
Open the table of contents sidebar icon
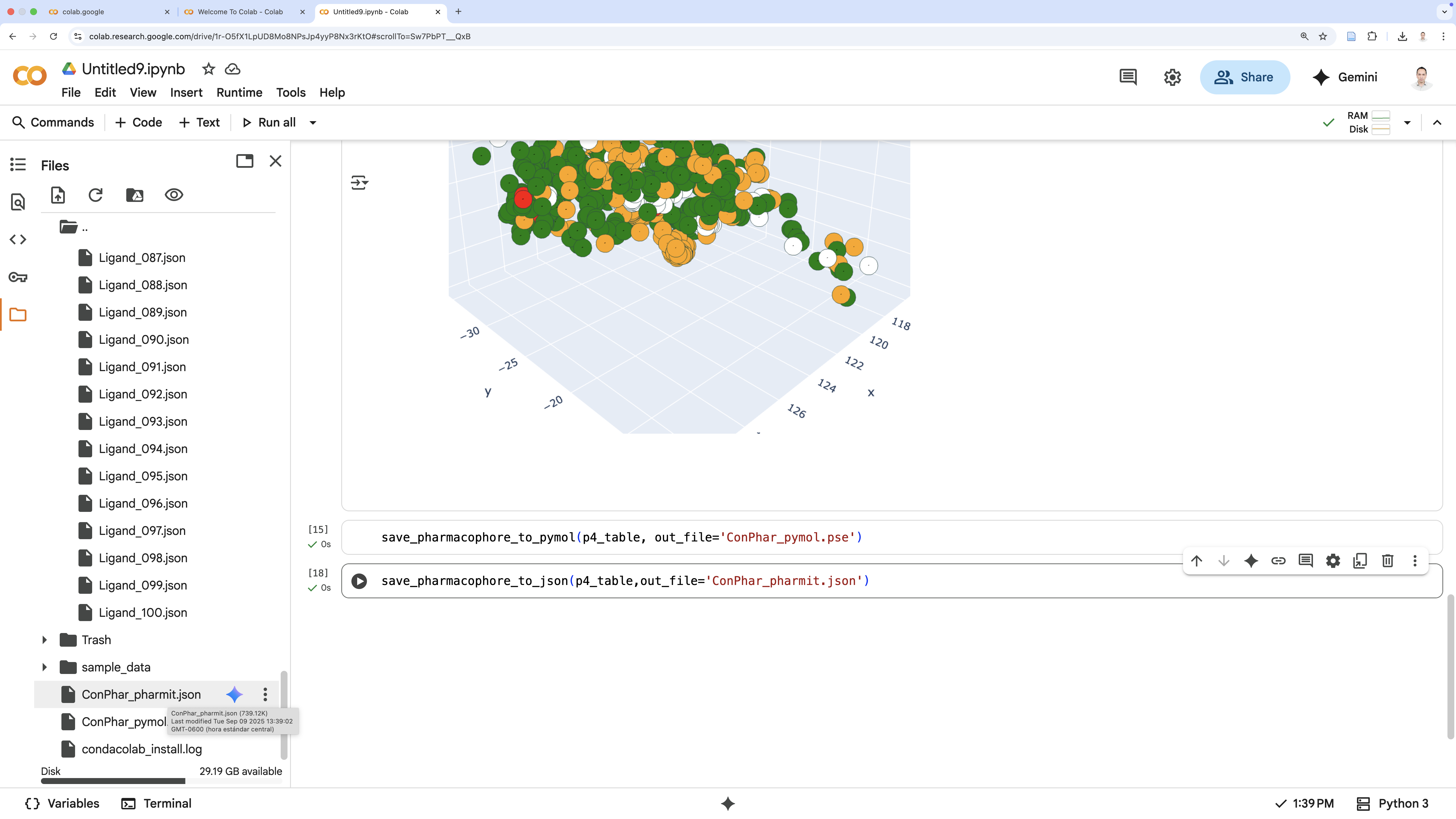click(x=18, y=164)
